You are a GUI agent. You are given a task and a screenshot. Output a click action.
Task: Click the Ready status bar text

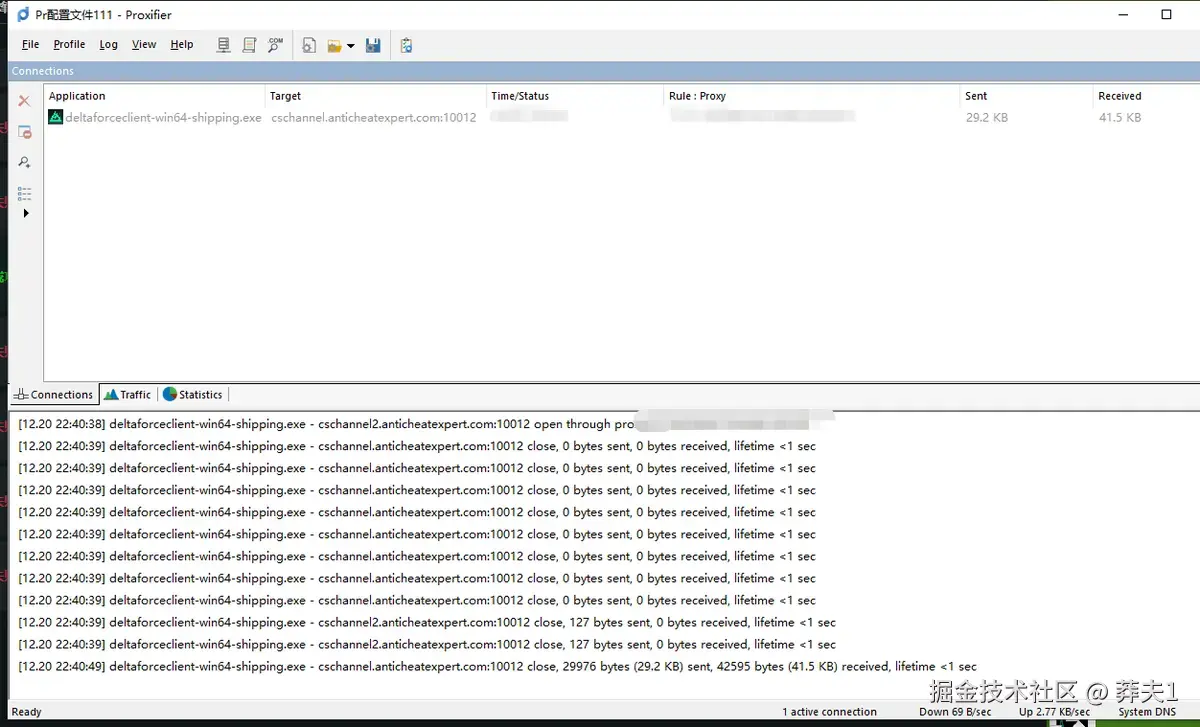tap(27, 712)
